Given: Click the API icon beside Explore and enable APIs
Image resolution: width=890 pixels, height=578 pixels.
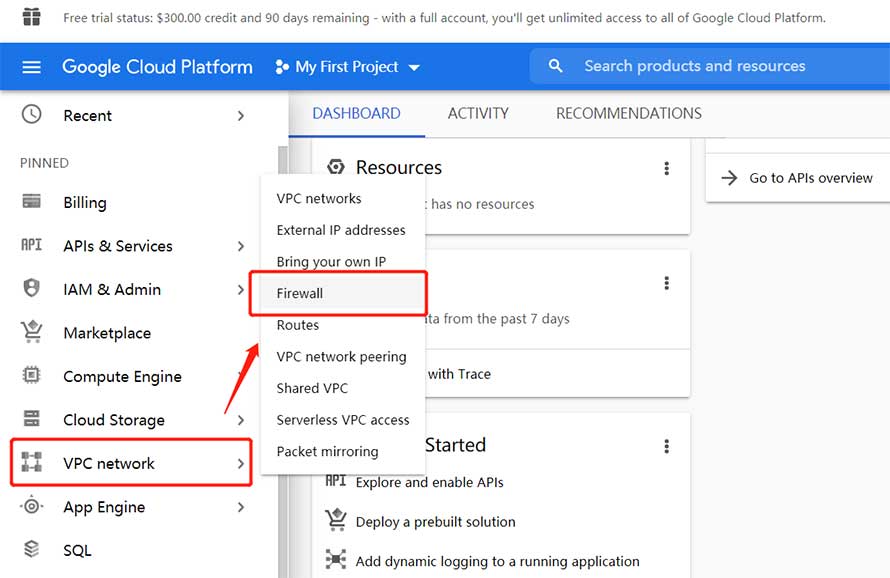Looking at the screenshot, I should point(335,481).
